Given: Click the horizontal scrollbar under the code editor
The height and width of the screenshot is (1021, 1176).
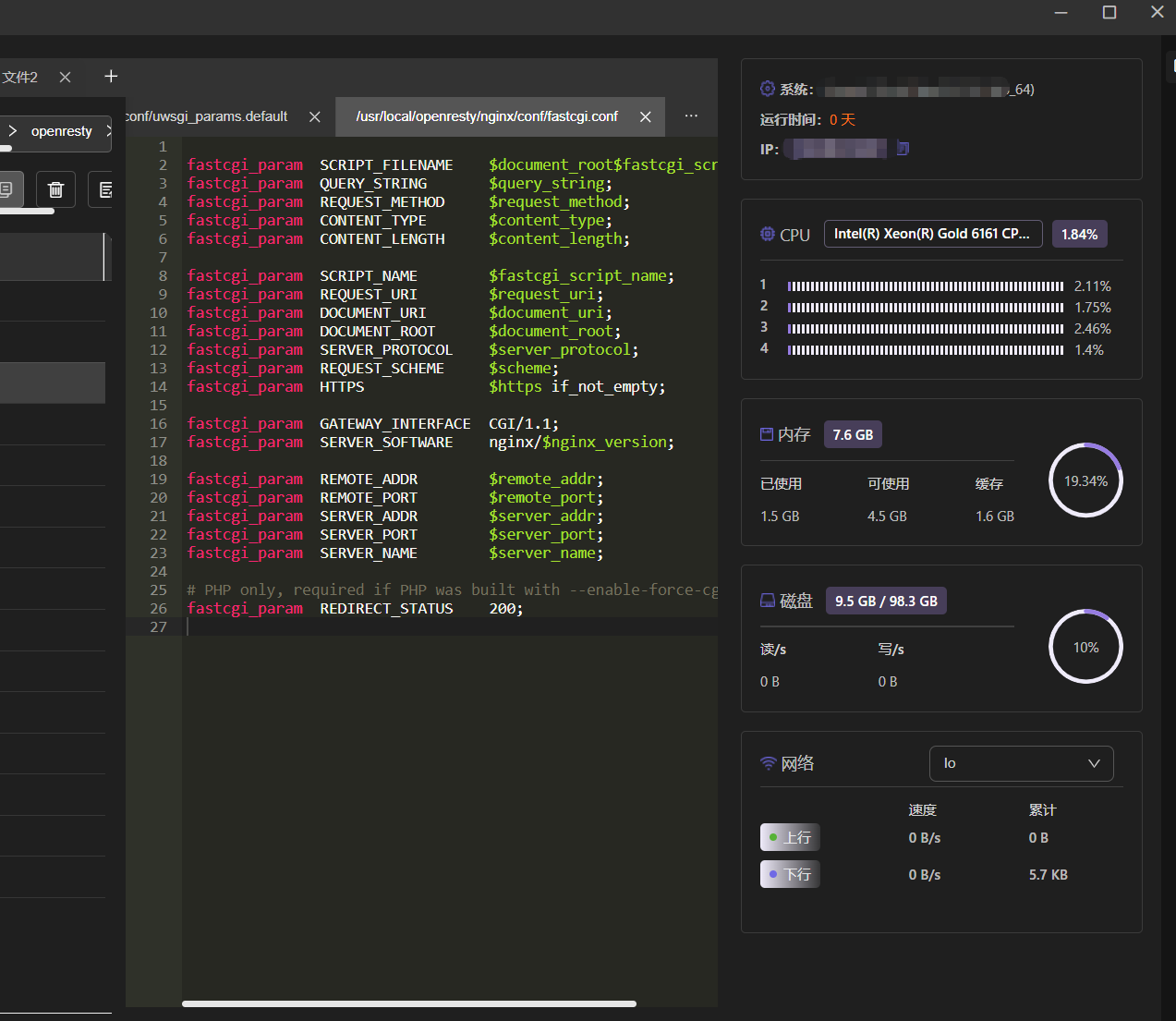Looking at the screenshot, I should [409, 1003].
